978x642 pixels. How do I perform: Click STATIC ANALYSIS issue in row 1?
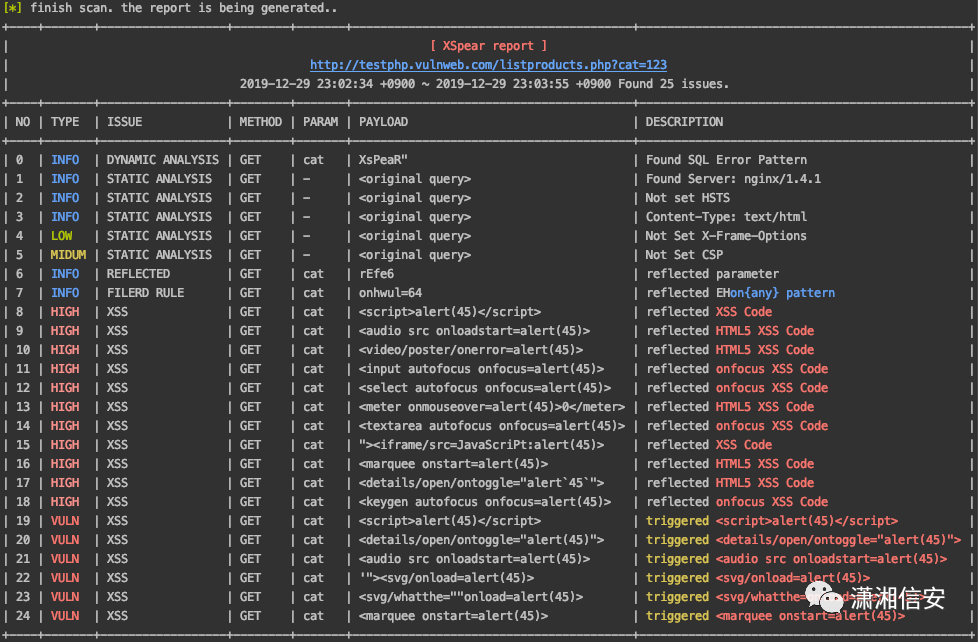pos(159,178)
